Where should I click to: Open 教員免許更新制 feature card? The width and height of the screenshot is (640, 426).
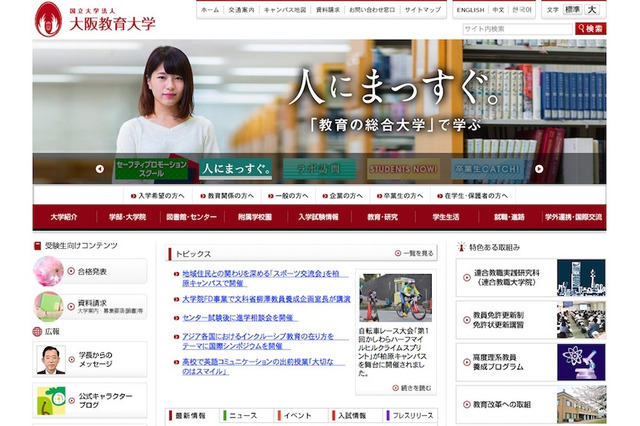(x=531, y=320)
